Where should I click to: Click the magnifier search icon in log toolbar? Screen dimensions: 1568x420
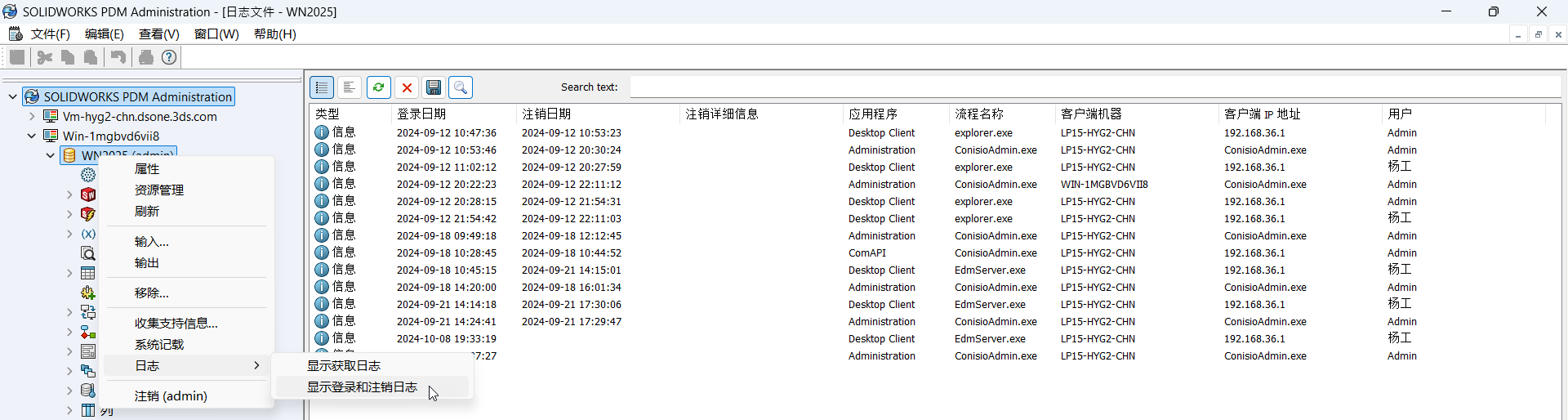tap(461, 87)
